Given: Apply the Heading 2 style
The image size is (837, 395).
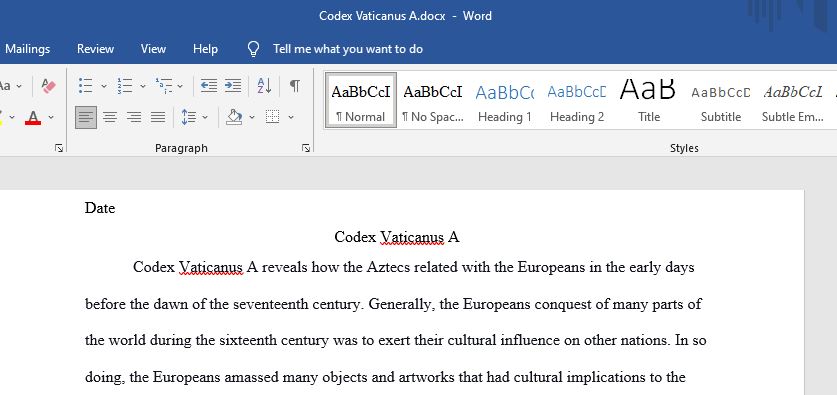Looking at the screenshot, I should (577, 100).
